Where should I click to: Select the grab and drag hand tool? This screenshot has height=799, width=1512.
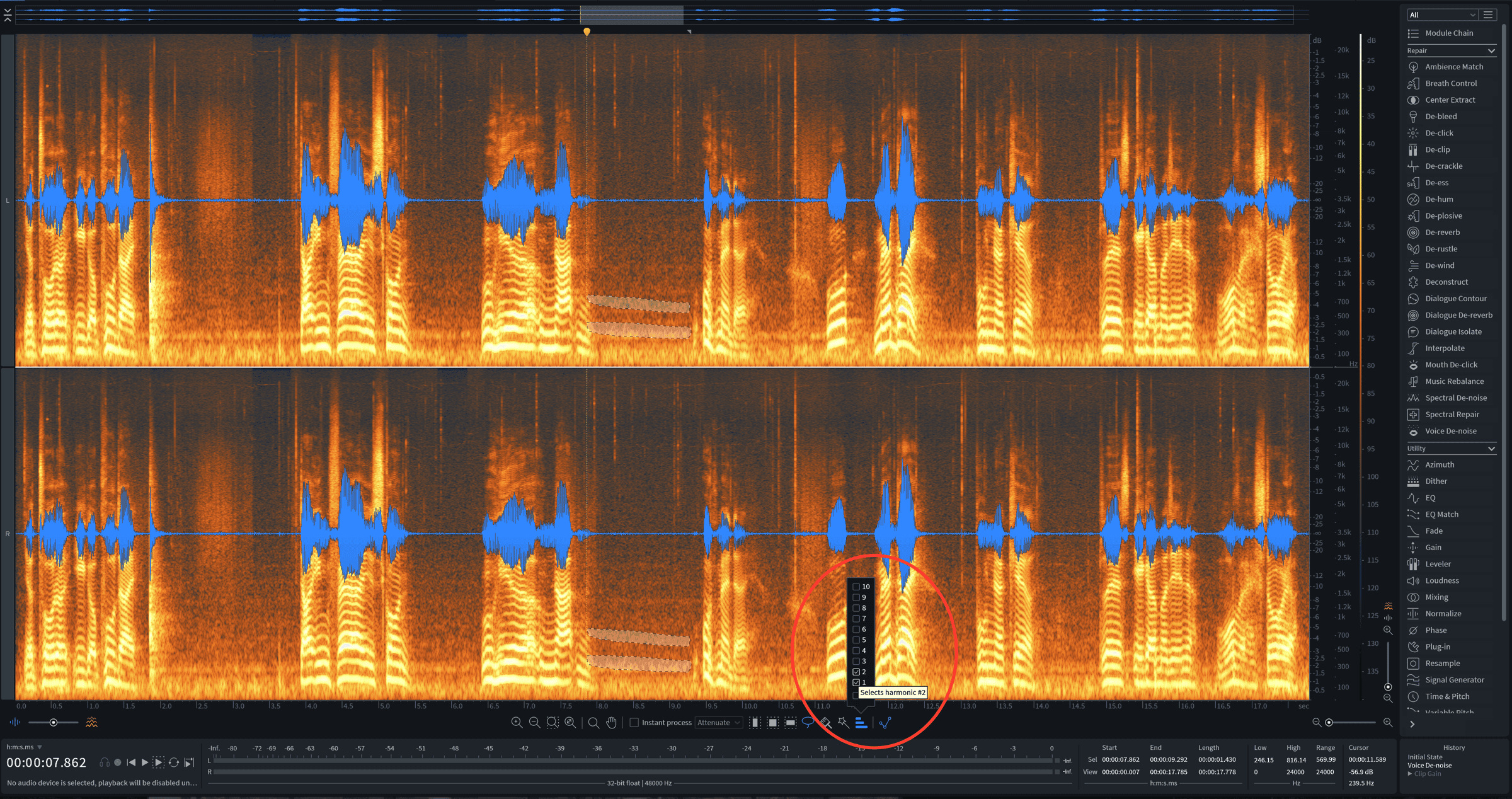click(611, 723)
